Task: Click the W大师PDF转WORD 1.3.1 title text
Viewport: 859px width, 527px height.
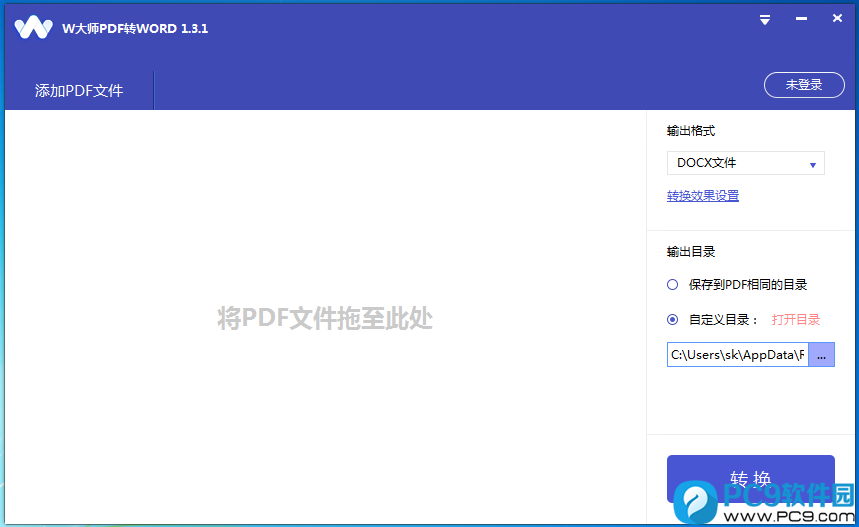Action: (135, 28)
